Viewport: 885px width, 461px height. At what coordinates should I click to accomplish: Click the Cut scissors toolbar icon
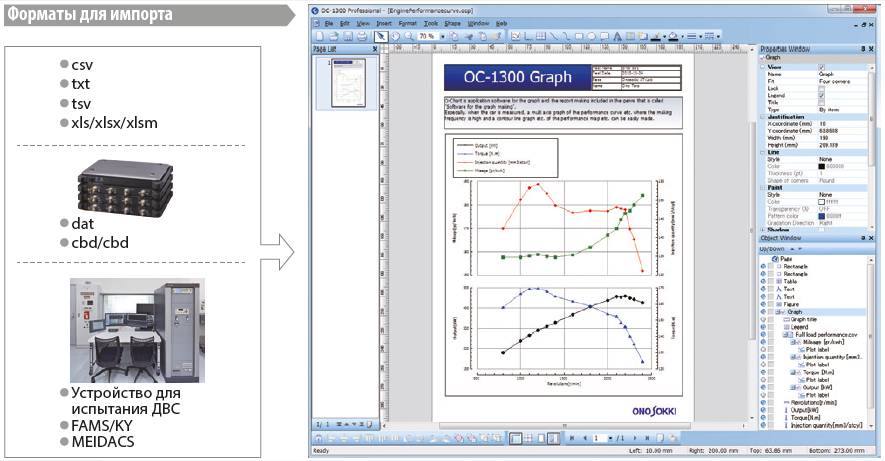(468, 37)
